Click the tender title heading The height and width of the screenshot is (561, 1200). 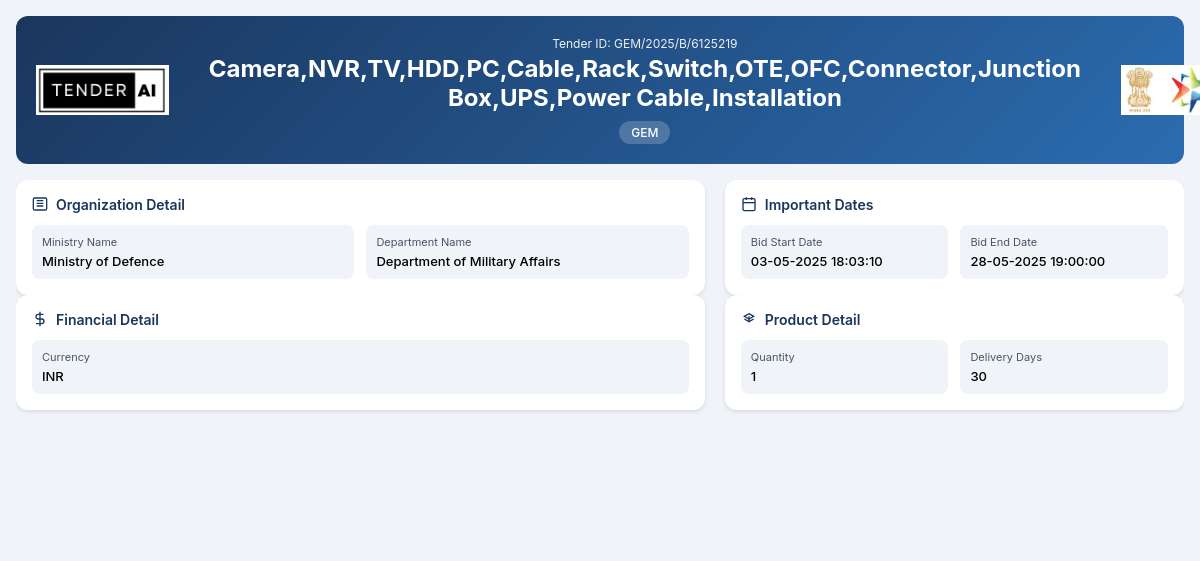pos(645,83)
